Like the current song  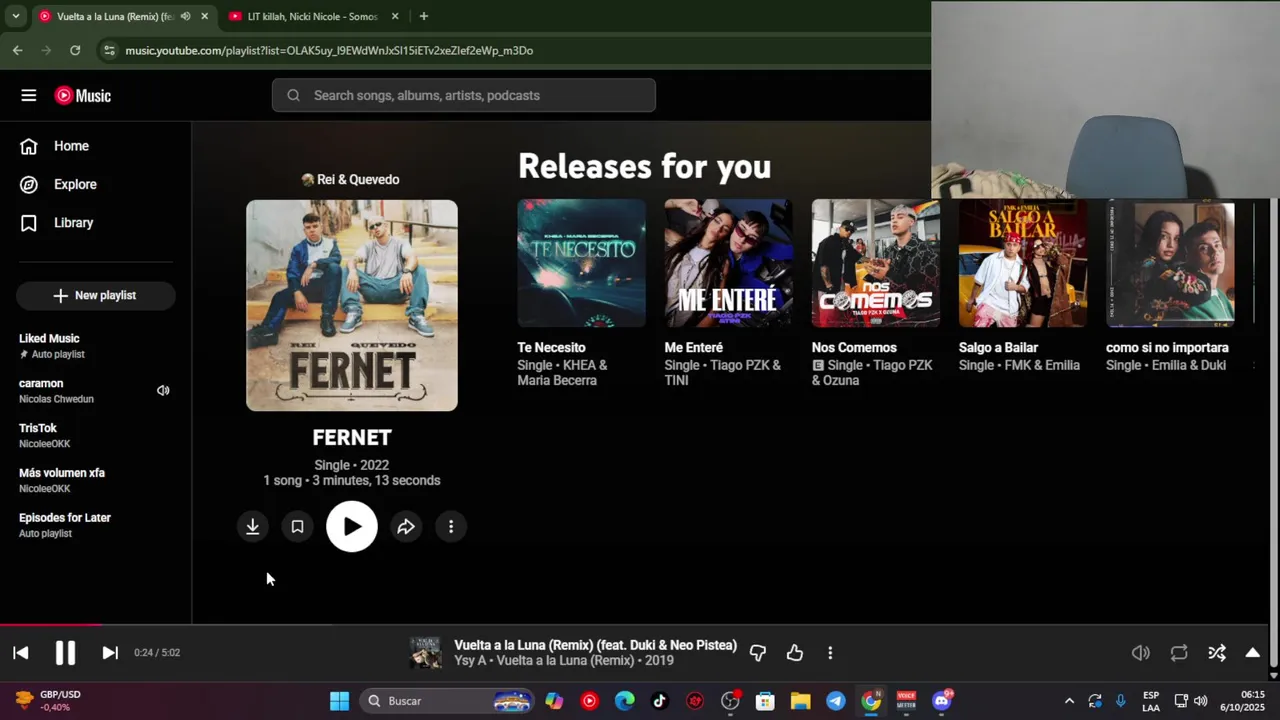(x=795, y=653)
